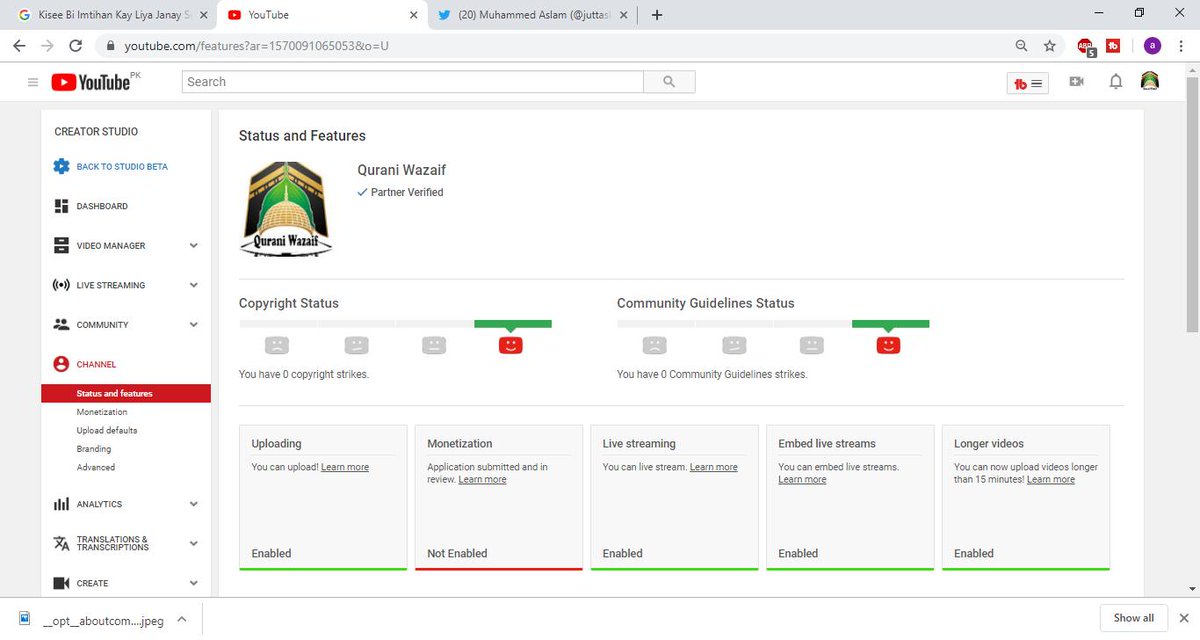The height and width of the screenshot is (640, 1200).
Task: Click 'Not Enabled' in Monetization card
Action: 457,553
